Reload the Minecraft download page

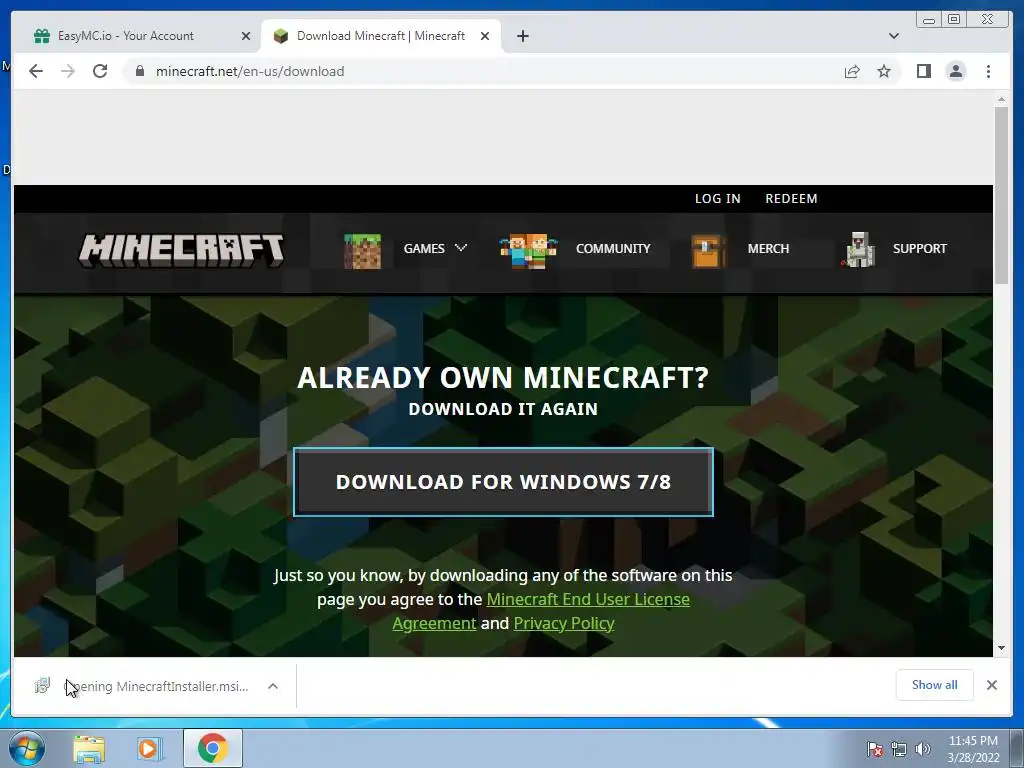pyautogui.click(x=100, y=71)
